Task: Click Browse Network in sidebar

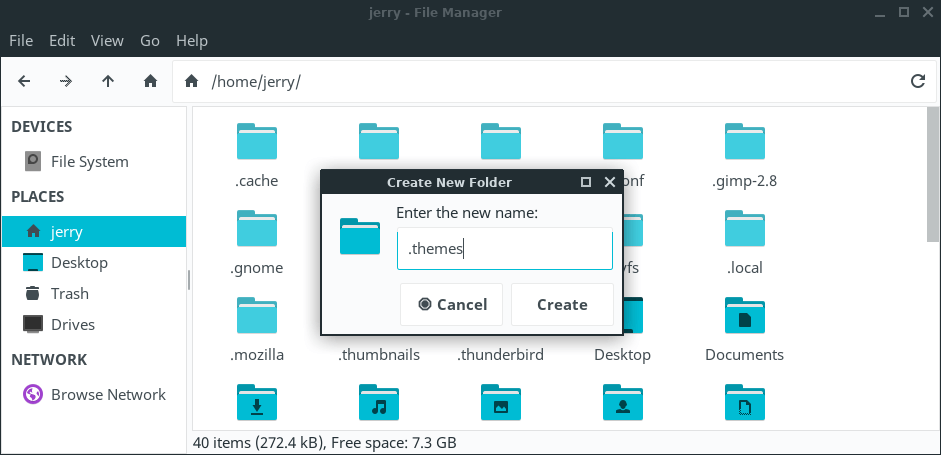Action: [x=108, y=394]
